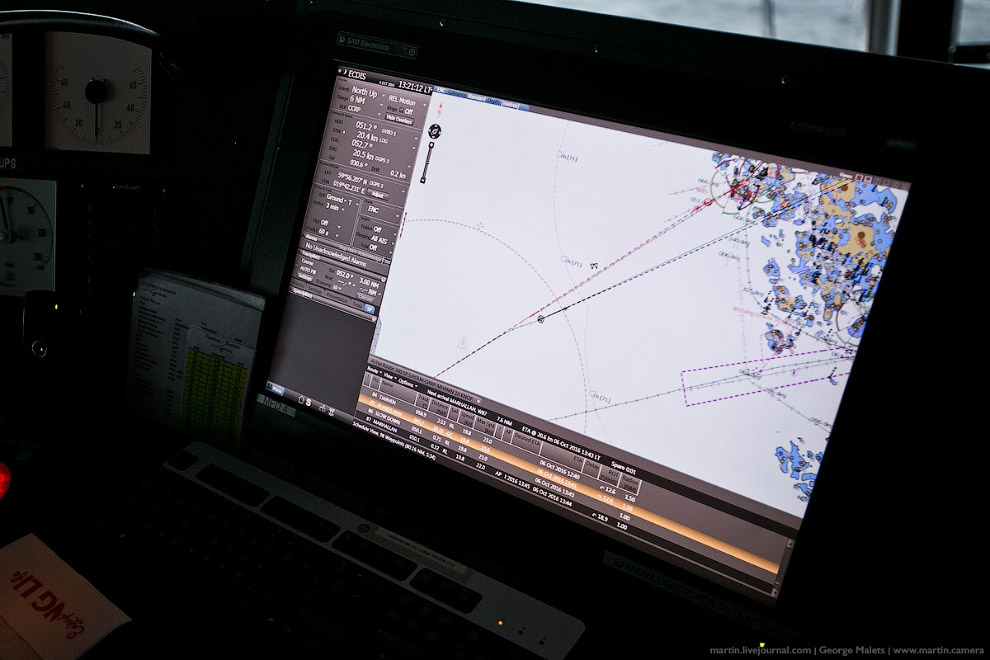
Task: Open the View menu in the route panel
Action: coord(389,377)
